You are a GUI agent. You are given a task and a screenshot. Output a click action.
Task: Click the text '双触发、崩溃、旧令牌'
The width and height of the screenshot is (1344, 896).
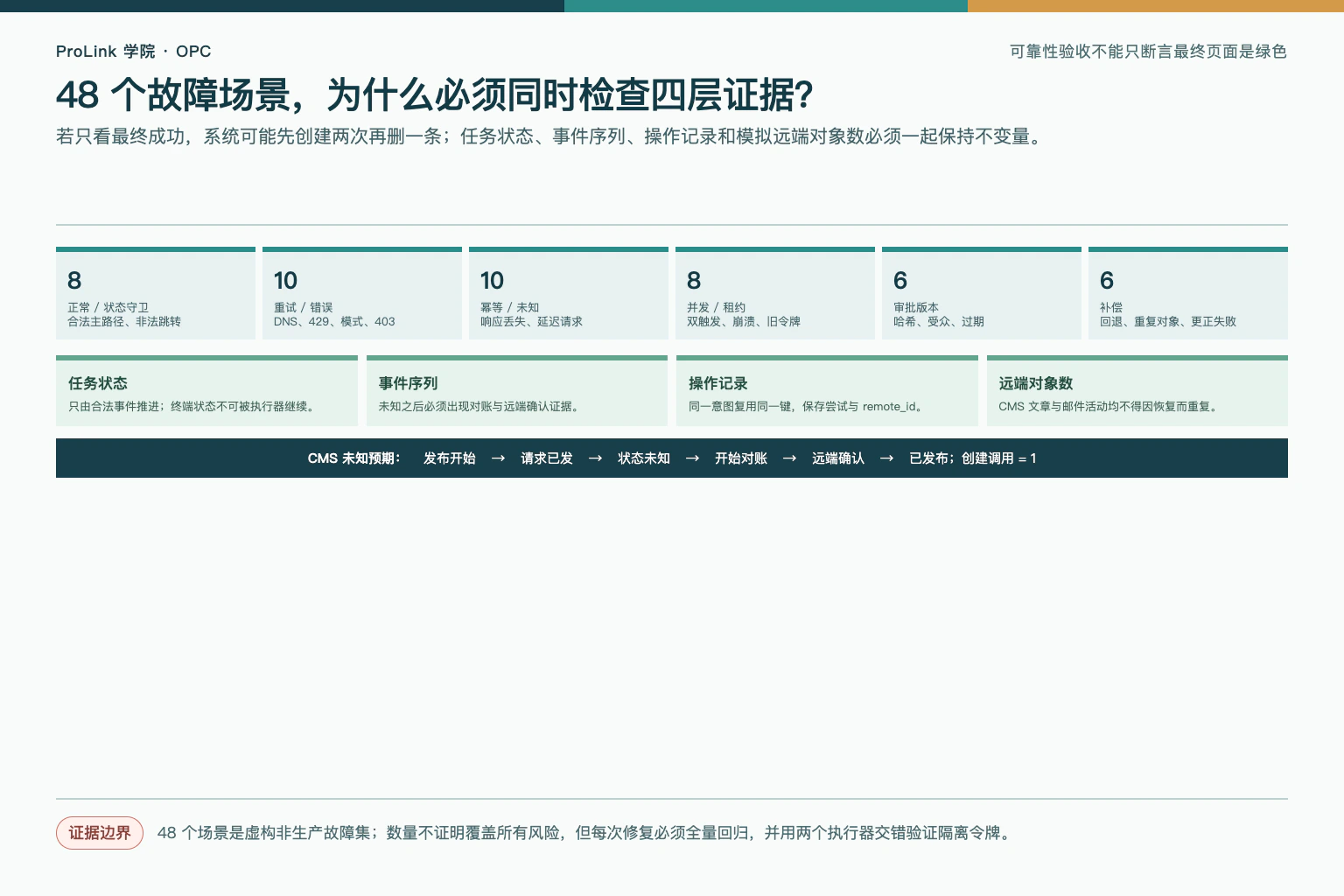[744, 322]
